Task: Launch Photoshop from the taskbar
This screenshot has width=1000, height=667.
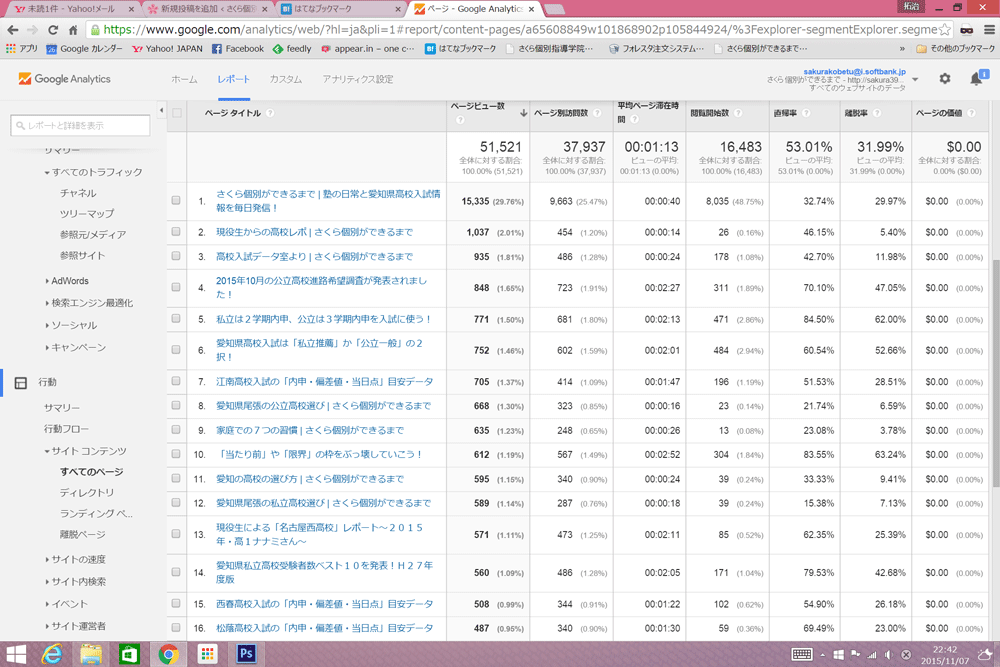Action: [245, 654]
